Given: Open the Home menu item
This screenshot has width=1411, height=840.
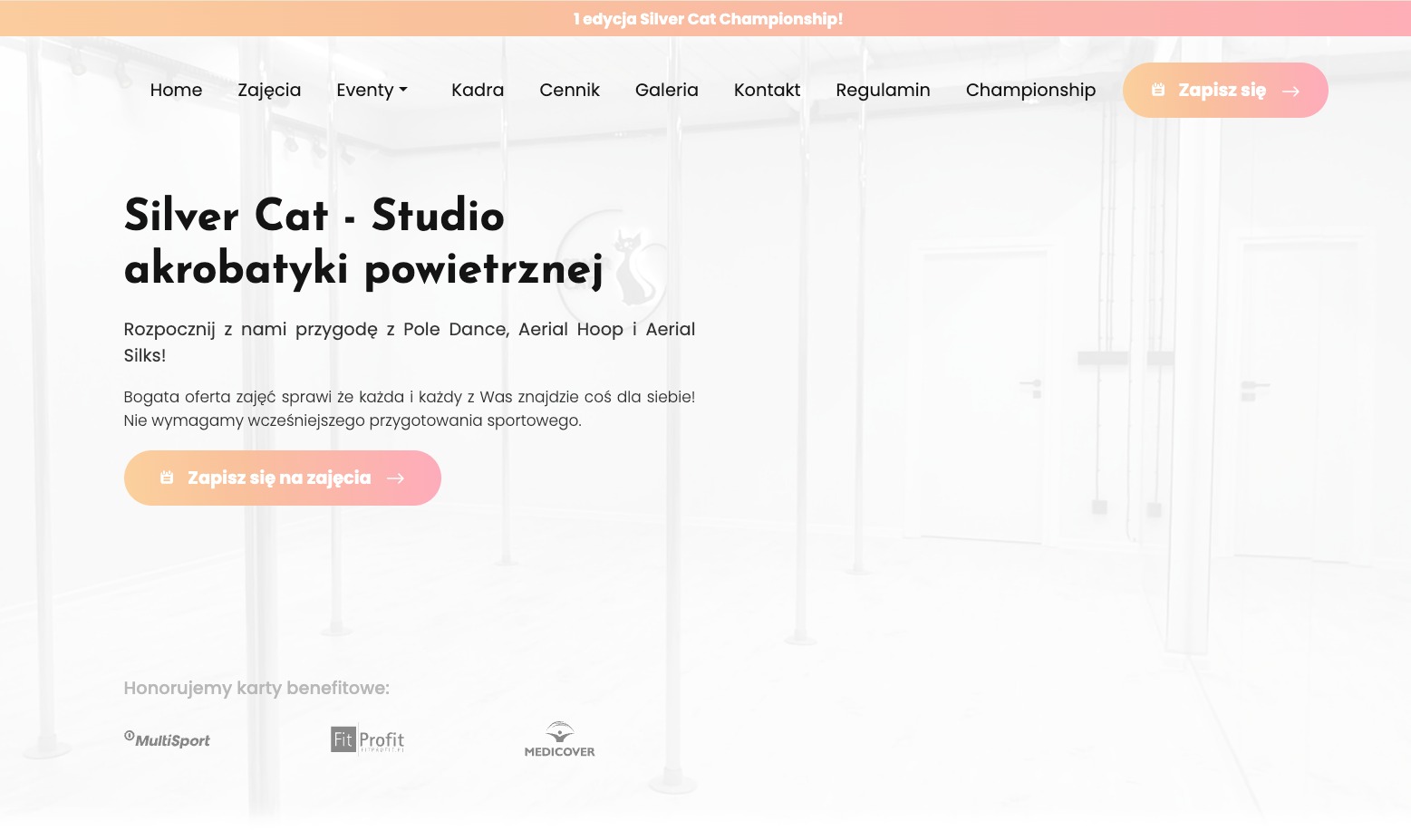Looking at the screenshot, I should (x=176, y=90).
